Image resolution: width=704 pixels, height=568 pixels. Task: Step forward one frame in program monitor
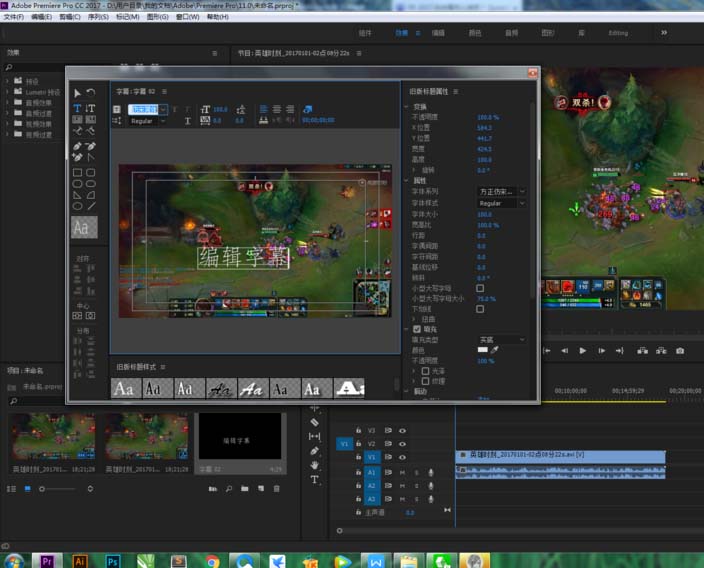coord(601,351)
